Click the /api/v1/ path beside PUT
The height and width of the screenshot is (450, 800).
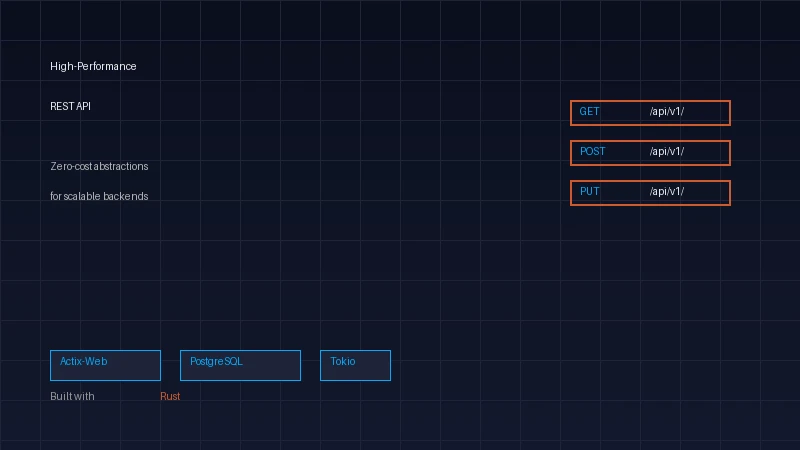pos(667,191)
